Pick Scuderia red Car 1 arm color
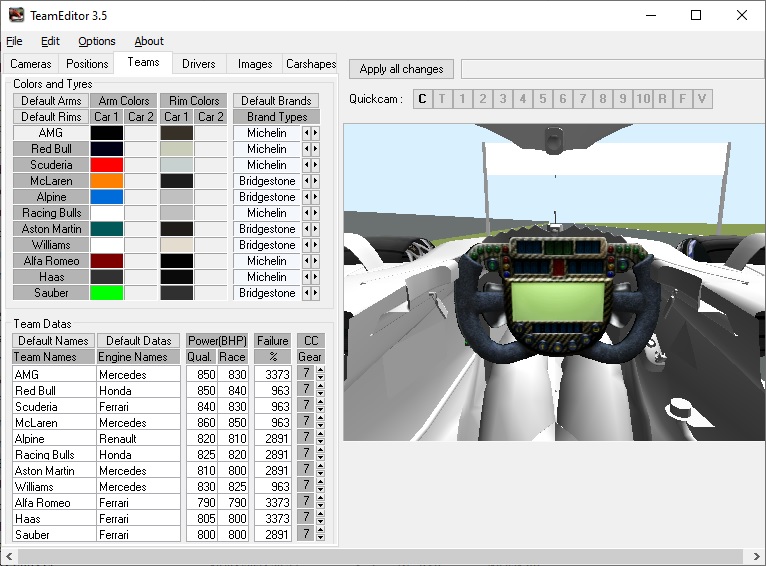 click(106, 165)
